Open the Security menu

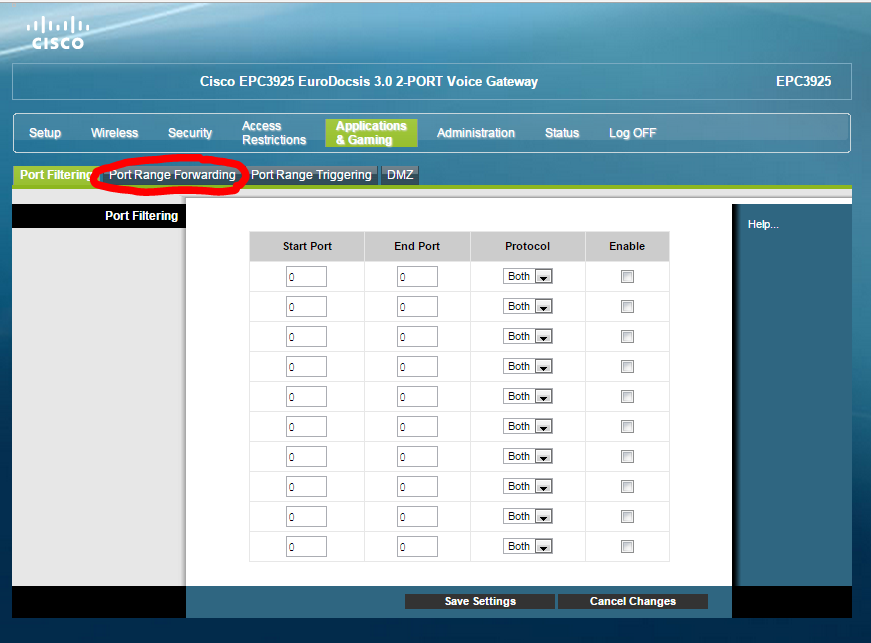[x=190, y=133]
